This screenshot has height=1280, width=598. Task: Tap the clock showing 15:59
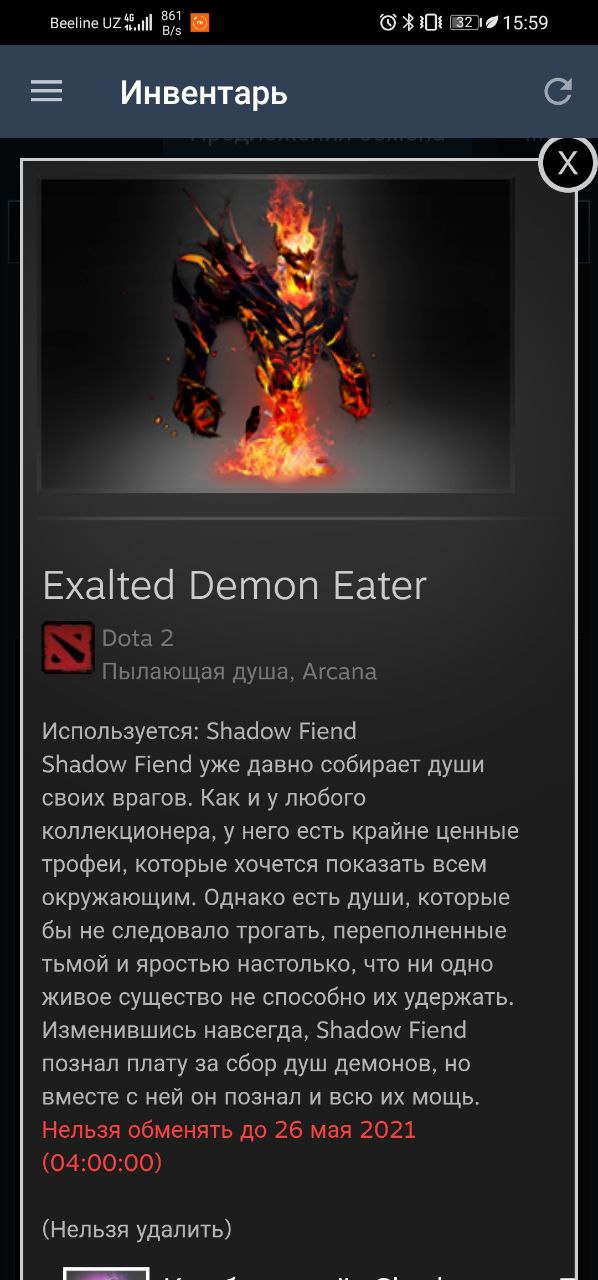click(525, 22)
